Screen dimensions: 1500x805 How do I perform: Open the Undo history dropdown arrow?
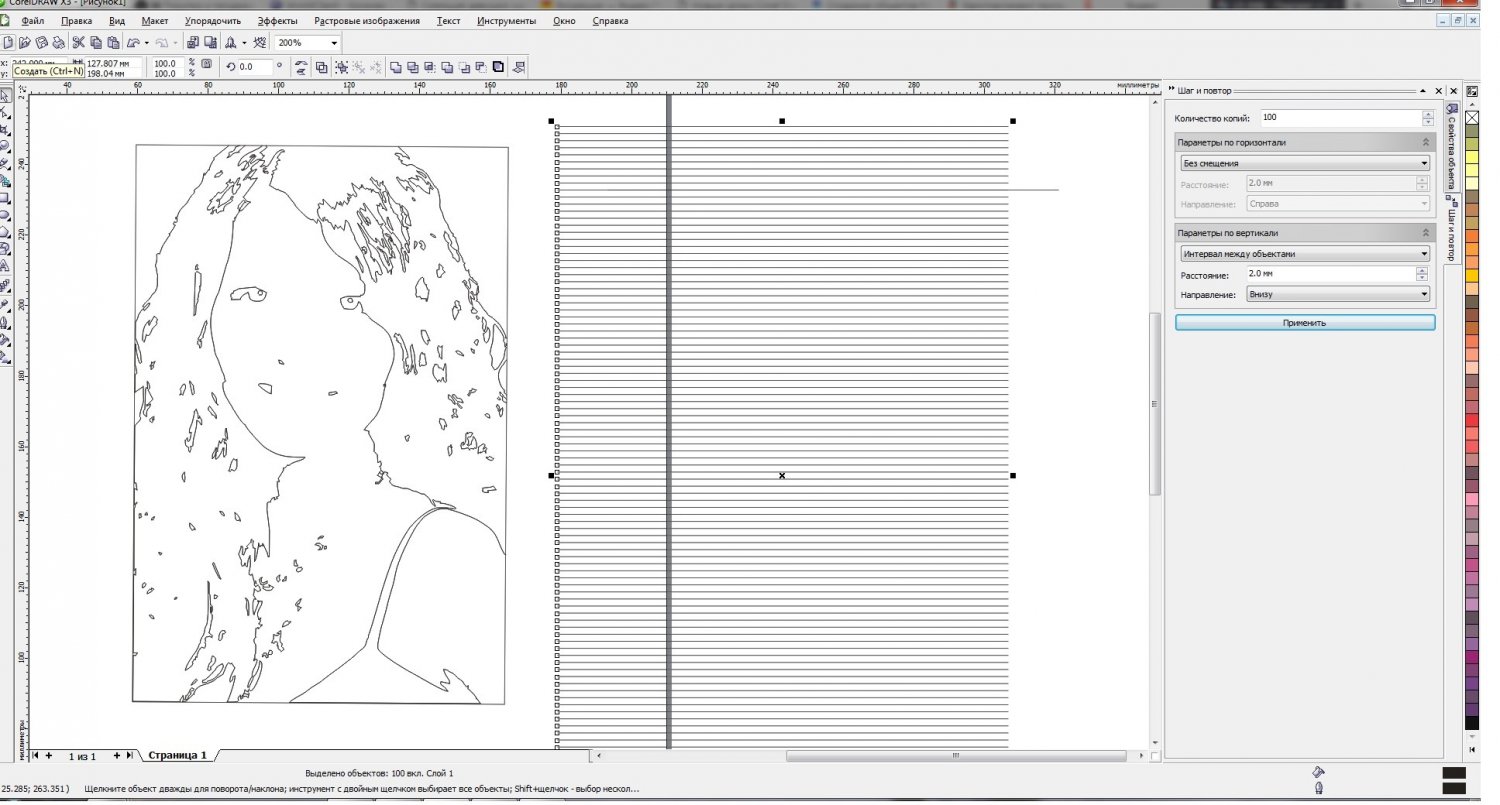coord(147,43)
